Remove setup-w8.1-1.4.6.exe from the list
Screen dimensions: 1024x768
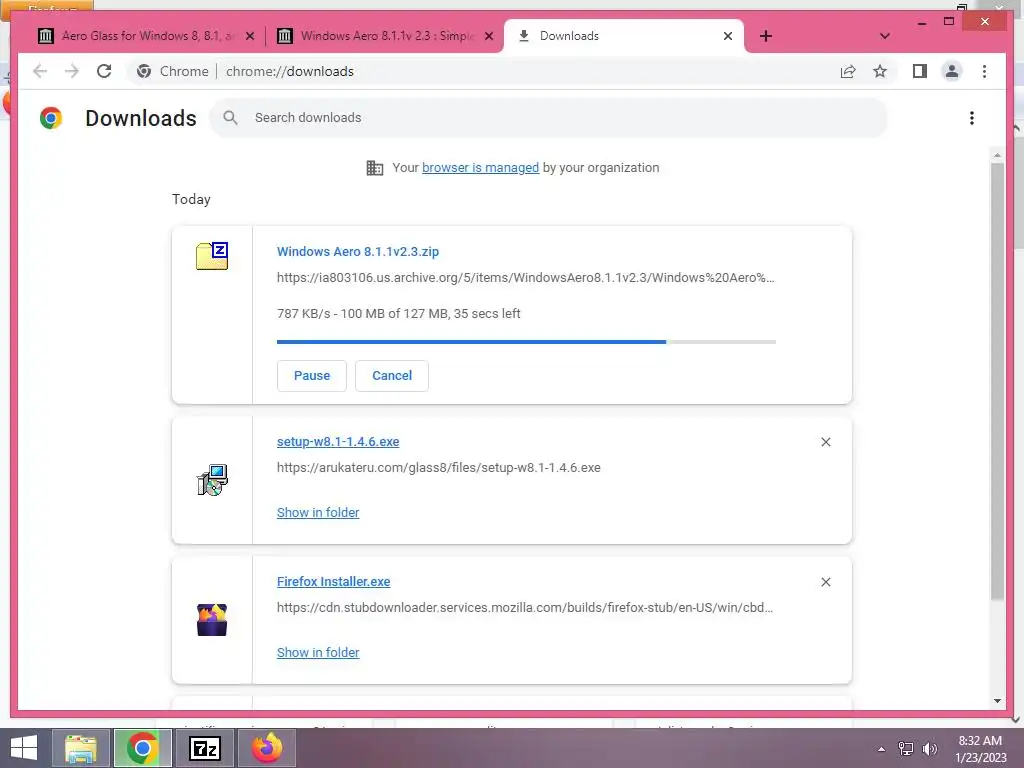click(825, 442)
